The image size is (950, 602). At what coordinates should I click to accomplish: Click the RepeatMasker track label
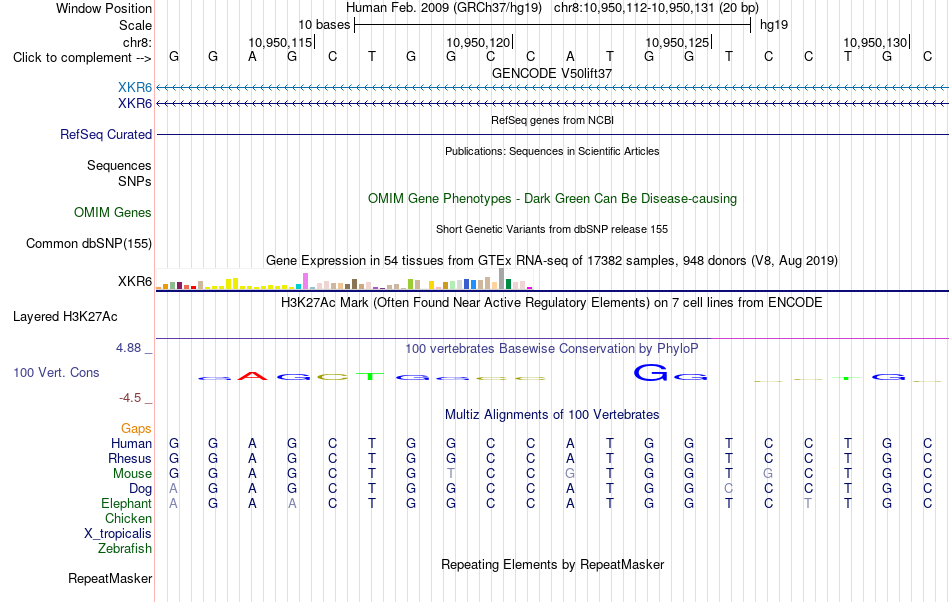tap(110, 578)
